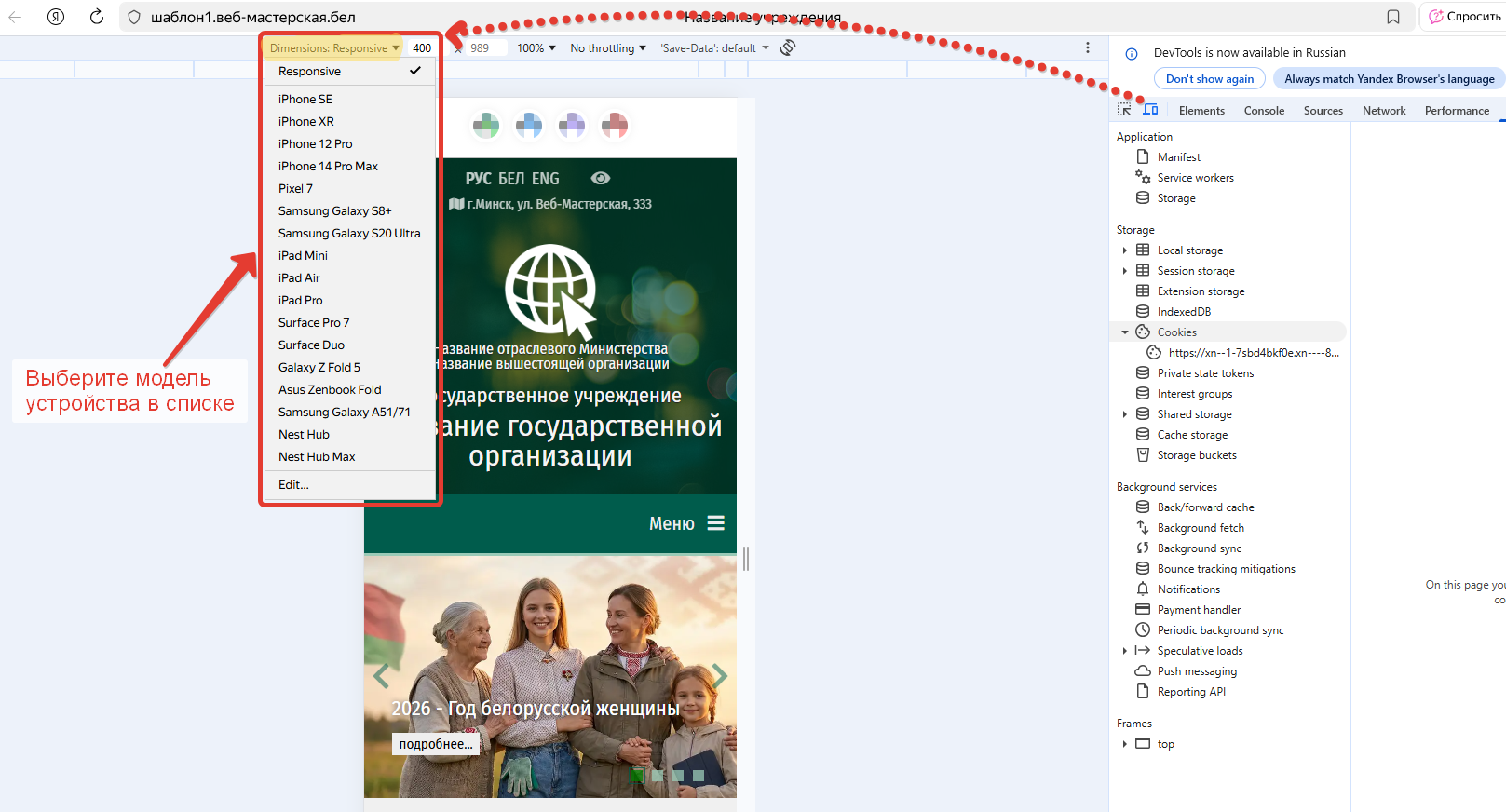Click the bookmark icon in the address bar
The height and width of the screenshot is (812, 1506).
1392,17
